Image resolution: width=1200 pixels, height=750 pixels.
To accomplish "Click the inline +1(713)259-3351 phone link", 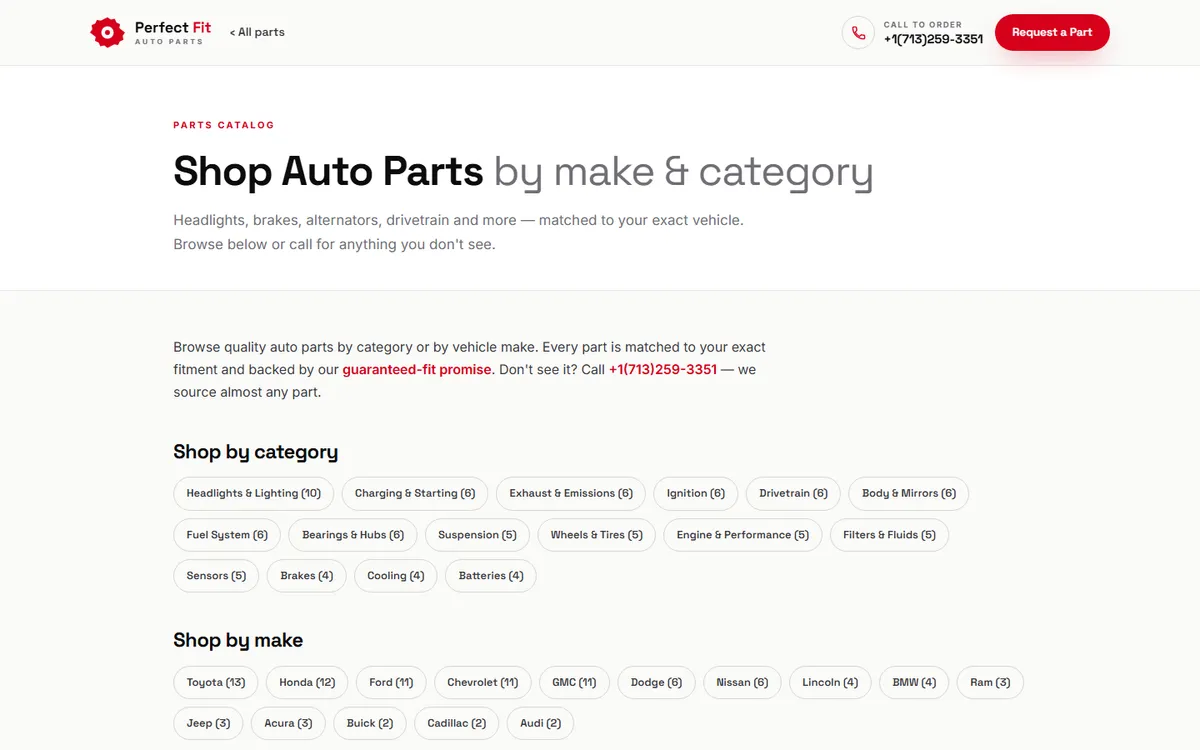I will click(663, 369).
